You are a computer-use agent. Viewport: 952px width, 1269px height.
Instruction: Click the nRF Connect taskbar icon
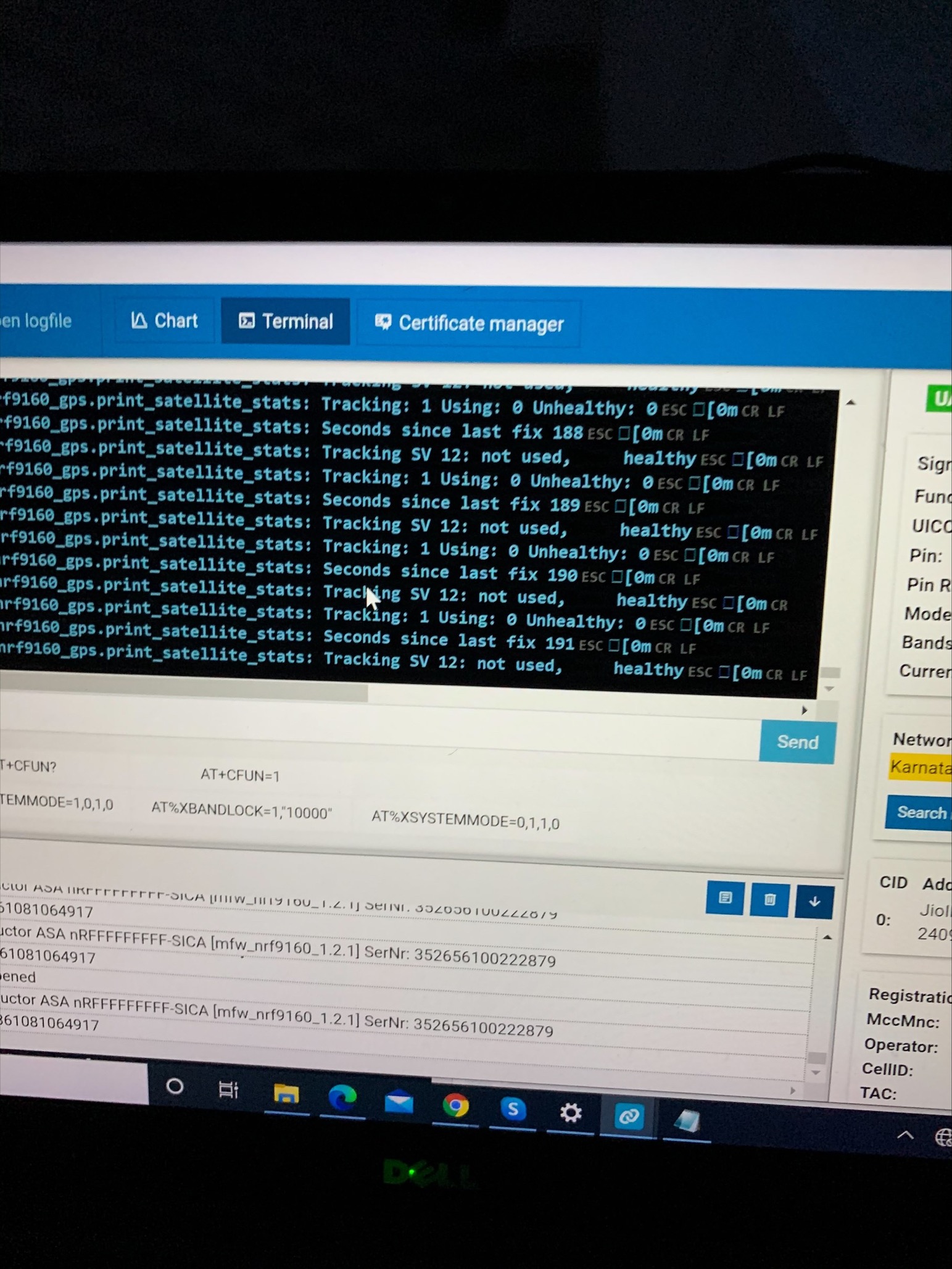[628, 1117]
